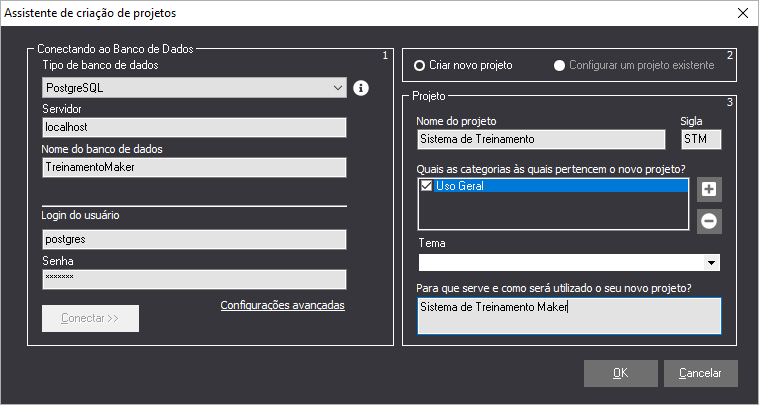Select the Criar novo projeto option
The image size is (759, 405).
tap(420, 65)
